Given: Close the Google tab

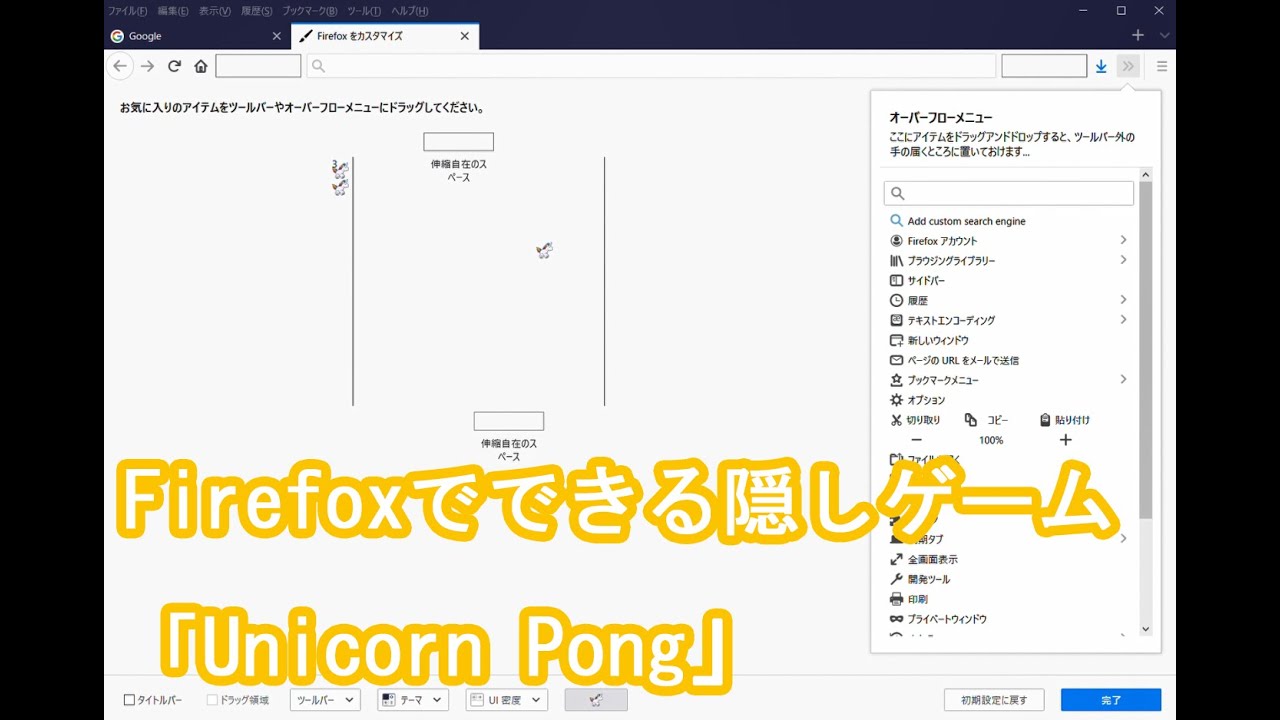Looking at the screenshot, I should point(277,36).
